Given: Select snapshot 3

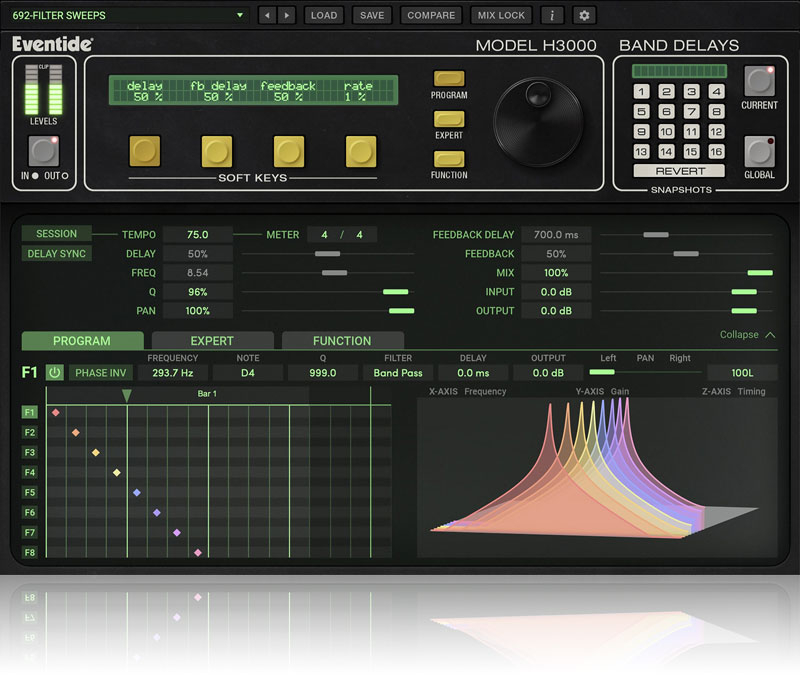Looking at the screenshot, I should coord(691,91).
